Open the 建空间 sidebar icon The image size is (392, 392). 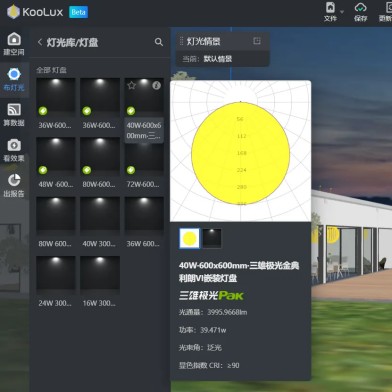click(14, 43)
